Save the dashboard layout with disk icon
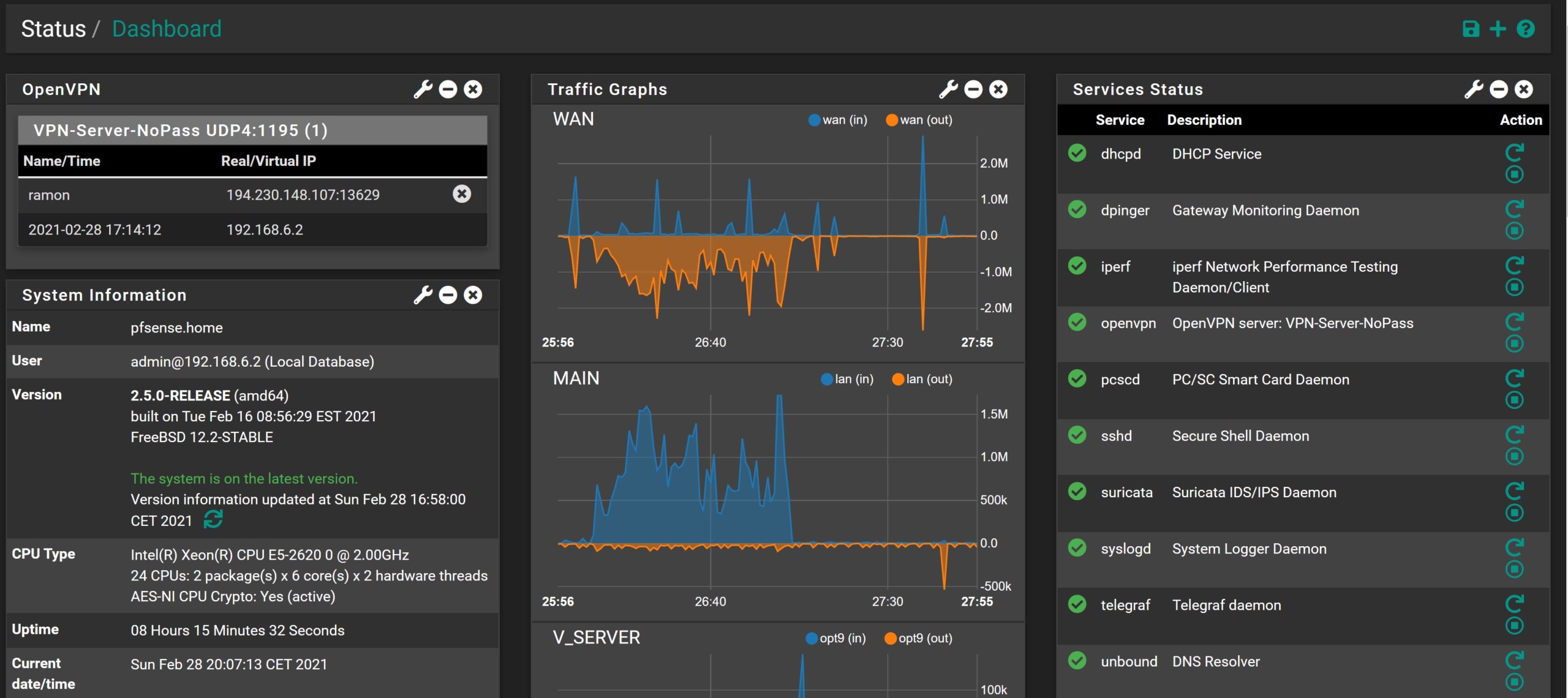The height and width of the screenshot is (698, 1568). click(1471, 29)
